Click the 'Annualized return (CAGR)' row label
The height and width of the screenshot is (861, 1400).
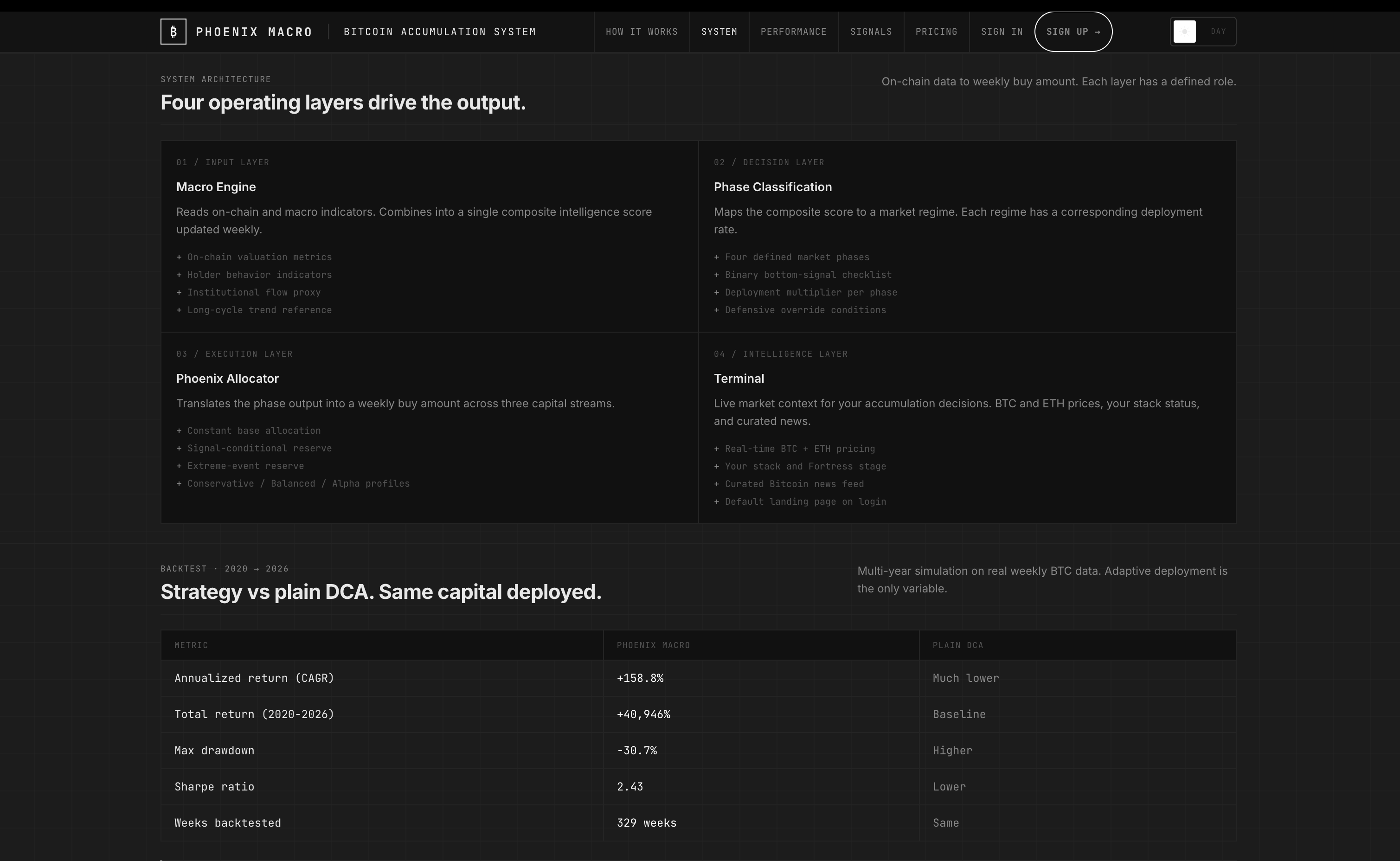coord(254,678)
